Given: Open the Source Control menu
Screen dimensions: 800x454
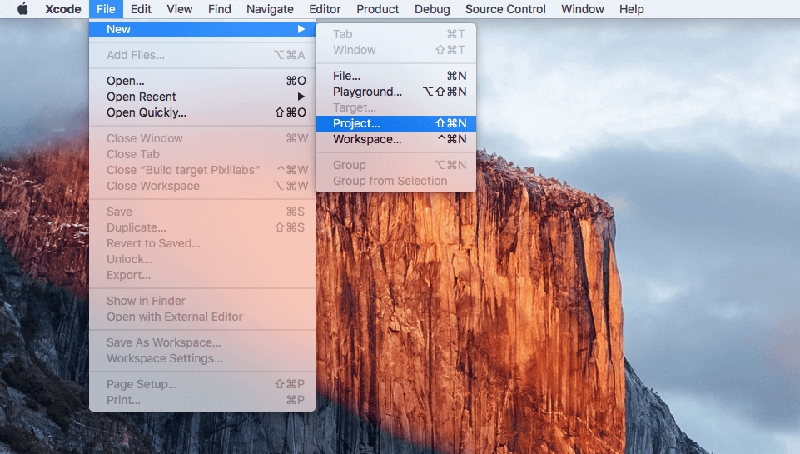Looking at the screenshot, I should (505, 9).
